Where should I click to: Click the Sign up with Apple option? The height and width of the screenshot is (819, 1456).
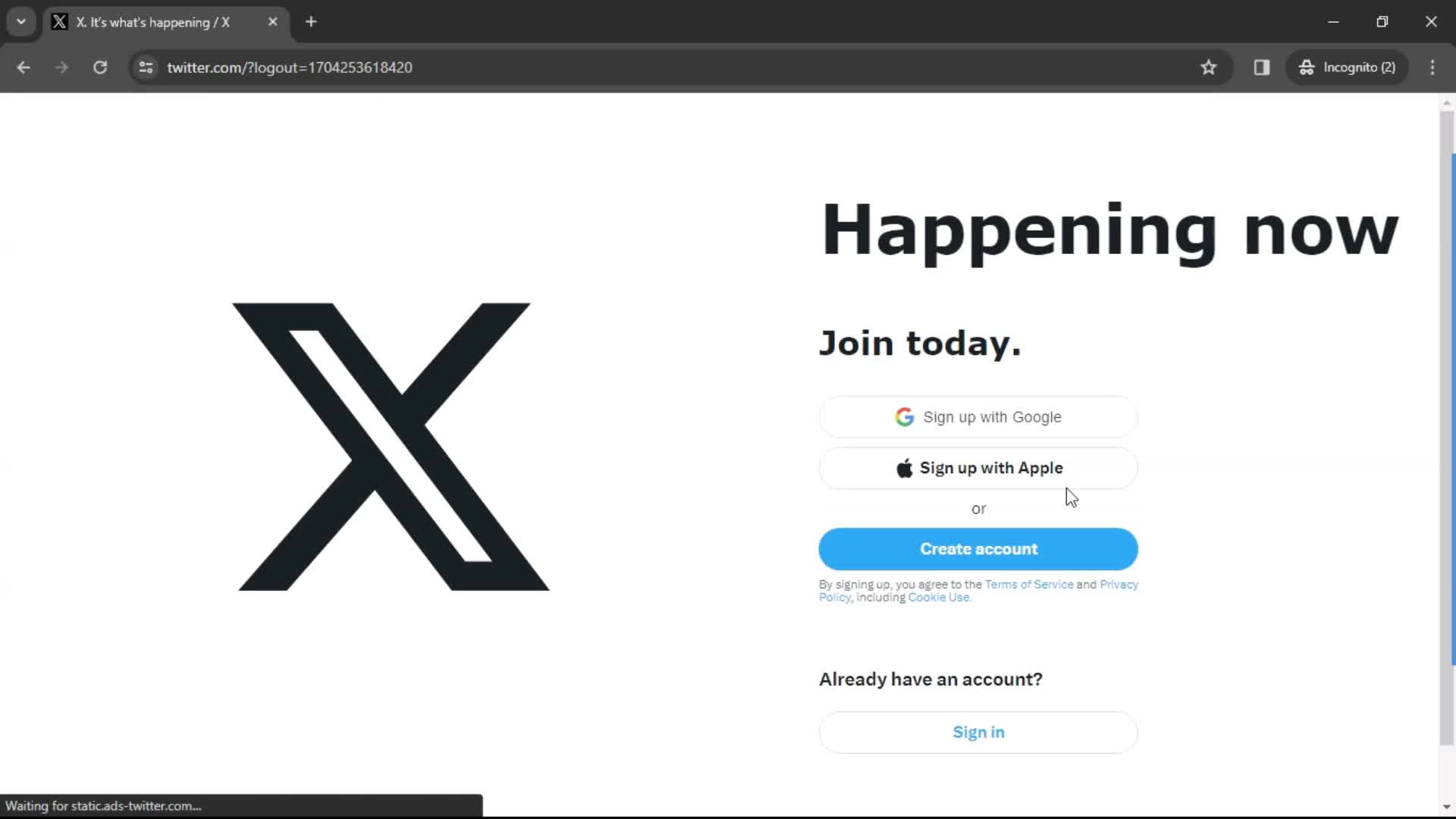pos(978,468)
